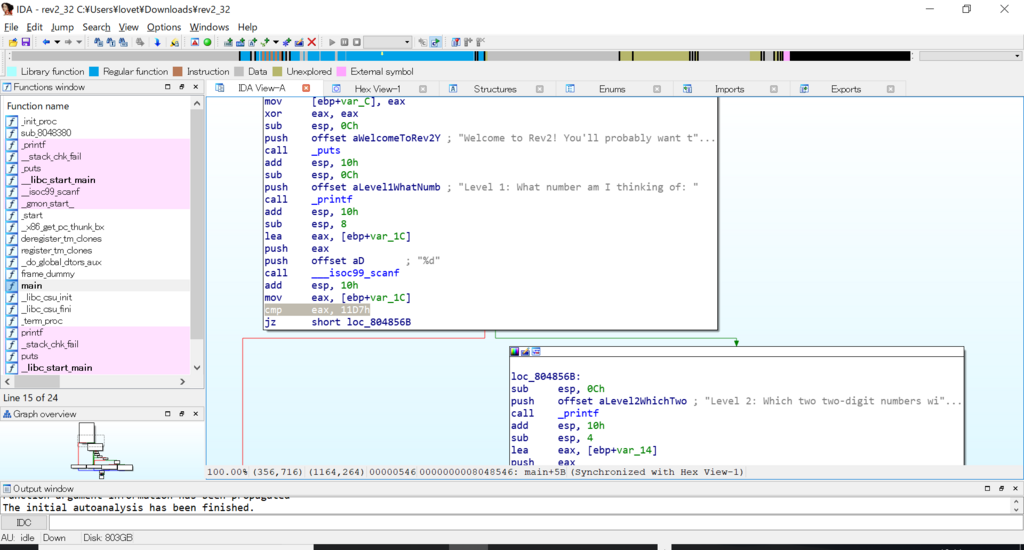Viewport: 1024px width, 550px height.
Task: Switch to the Hex View-1 tab
Action: 377,89
